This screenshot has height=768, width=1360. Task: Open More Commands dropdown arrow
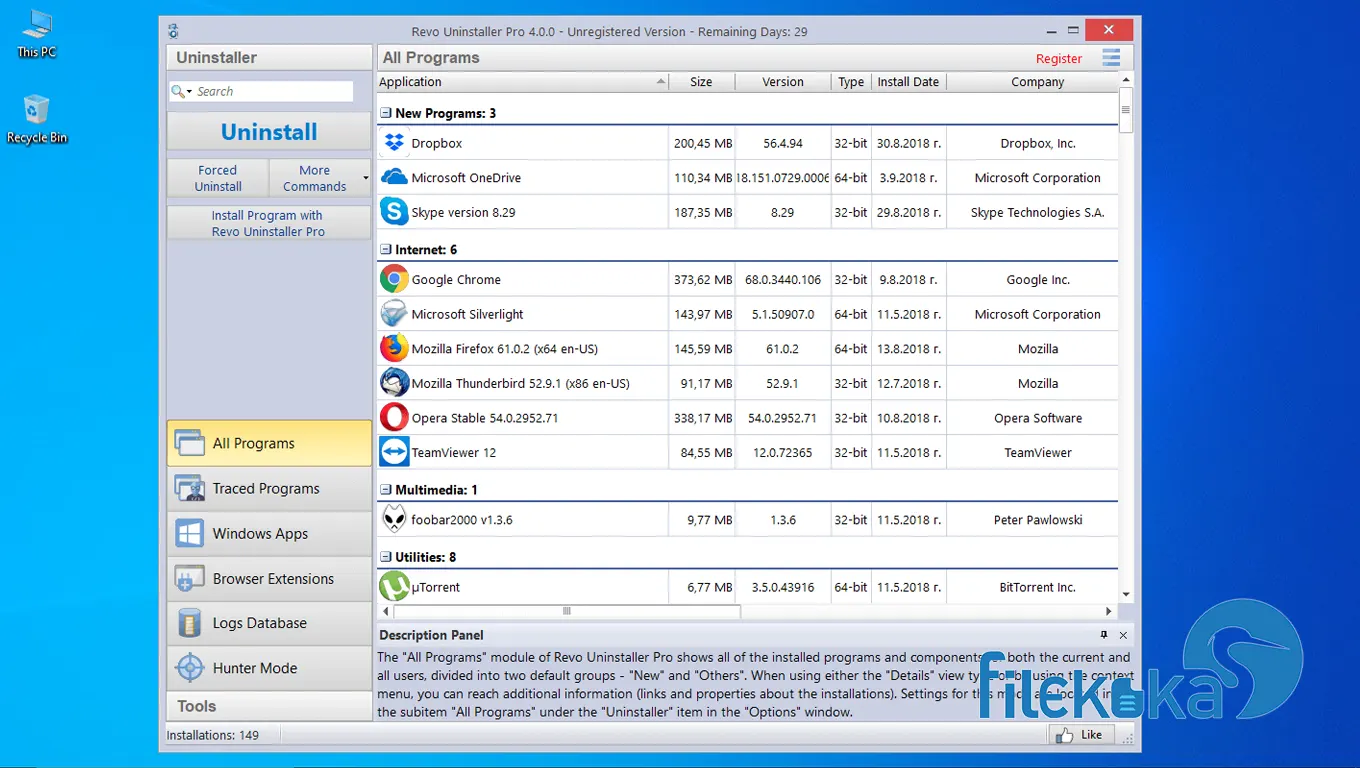point(365,178)
